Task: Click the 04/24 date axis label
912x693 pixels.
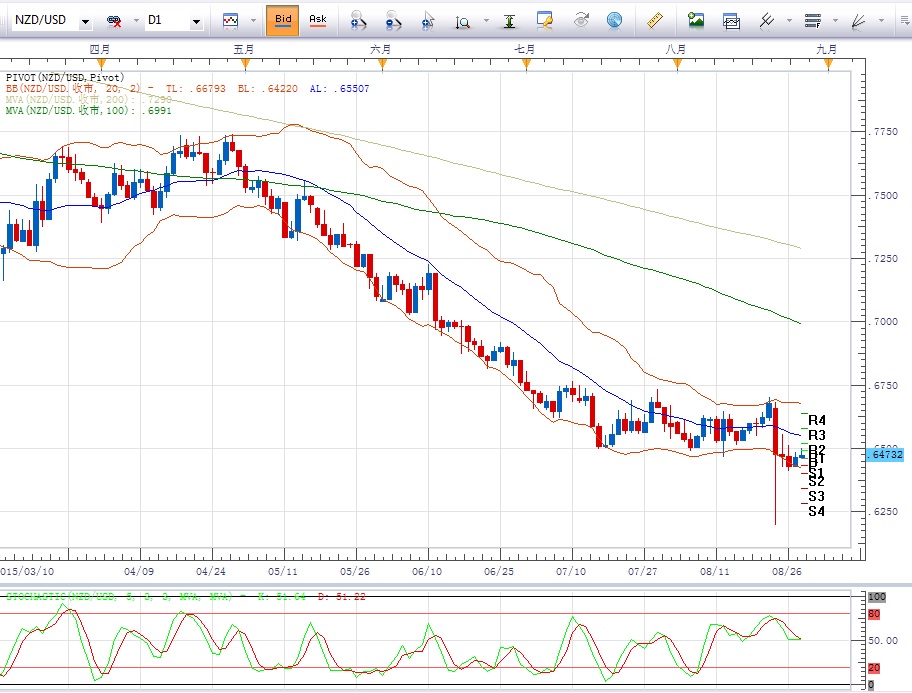Action: click(211, 571)
